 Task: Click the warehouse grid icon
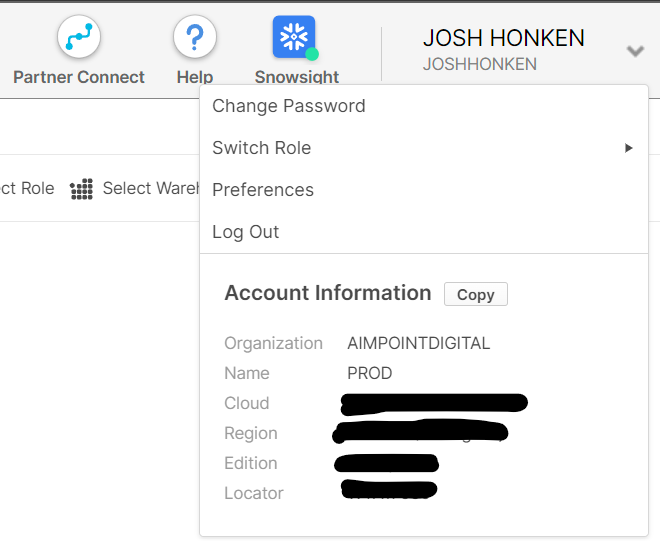82,189
